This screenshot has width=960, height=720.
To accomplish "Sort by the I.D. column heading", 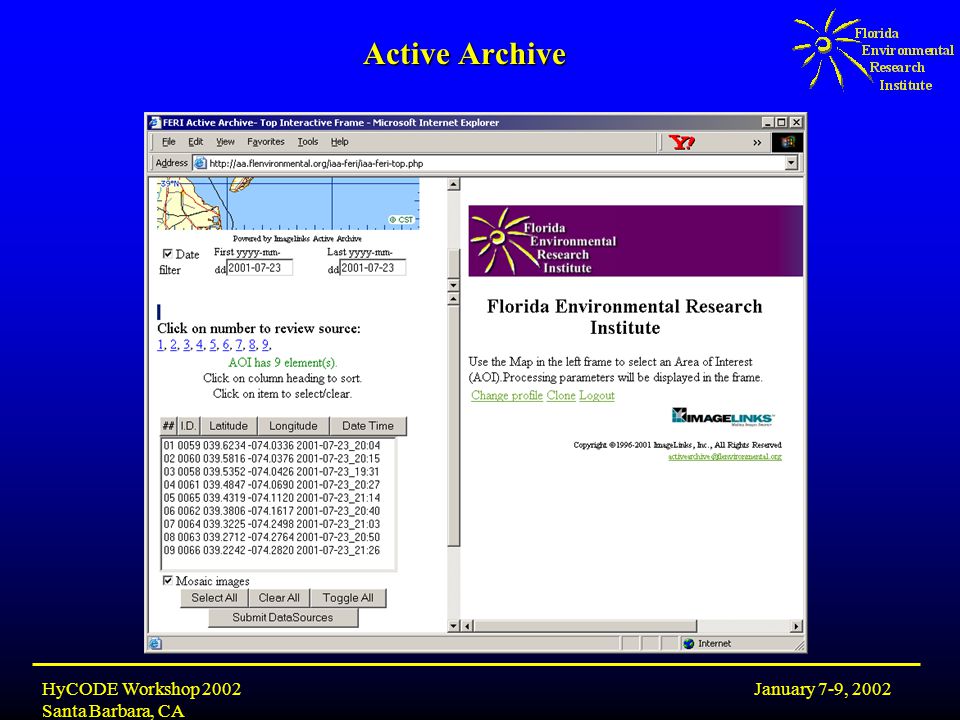I will 188,426.
